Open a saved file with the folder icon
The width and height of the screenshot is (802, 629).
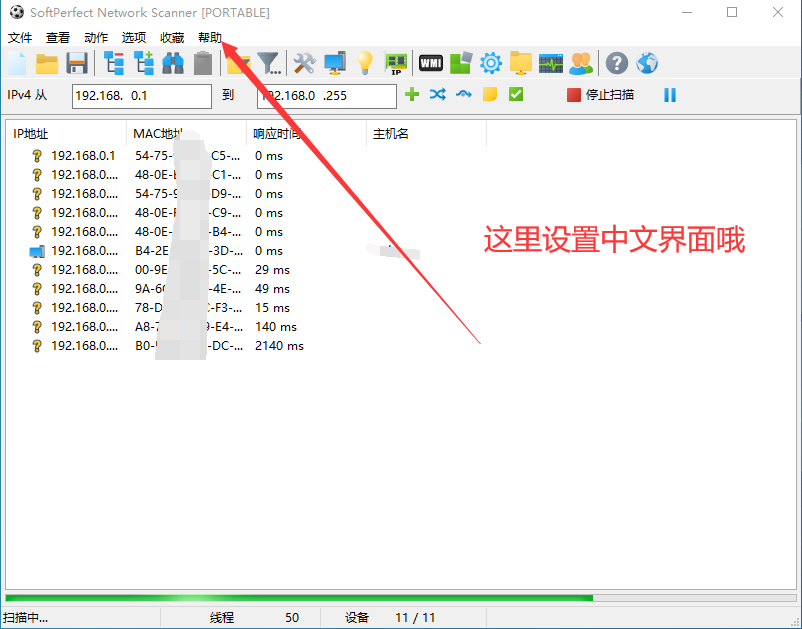(x=47, y=63)
